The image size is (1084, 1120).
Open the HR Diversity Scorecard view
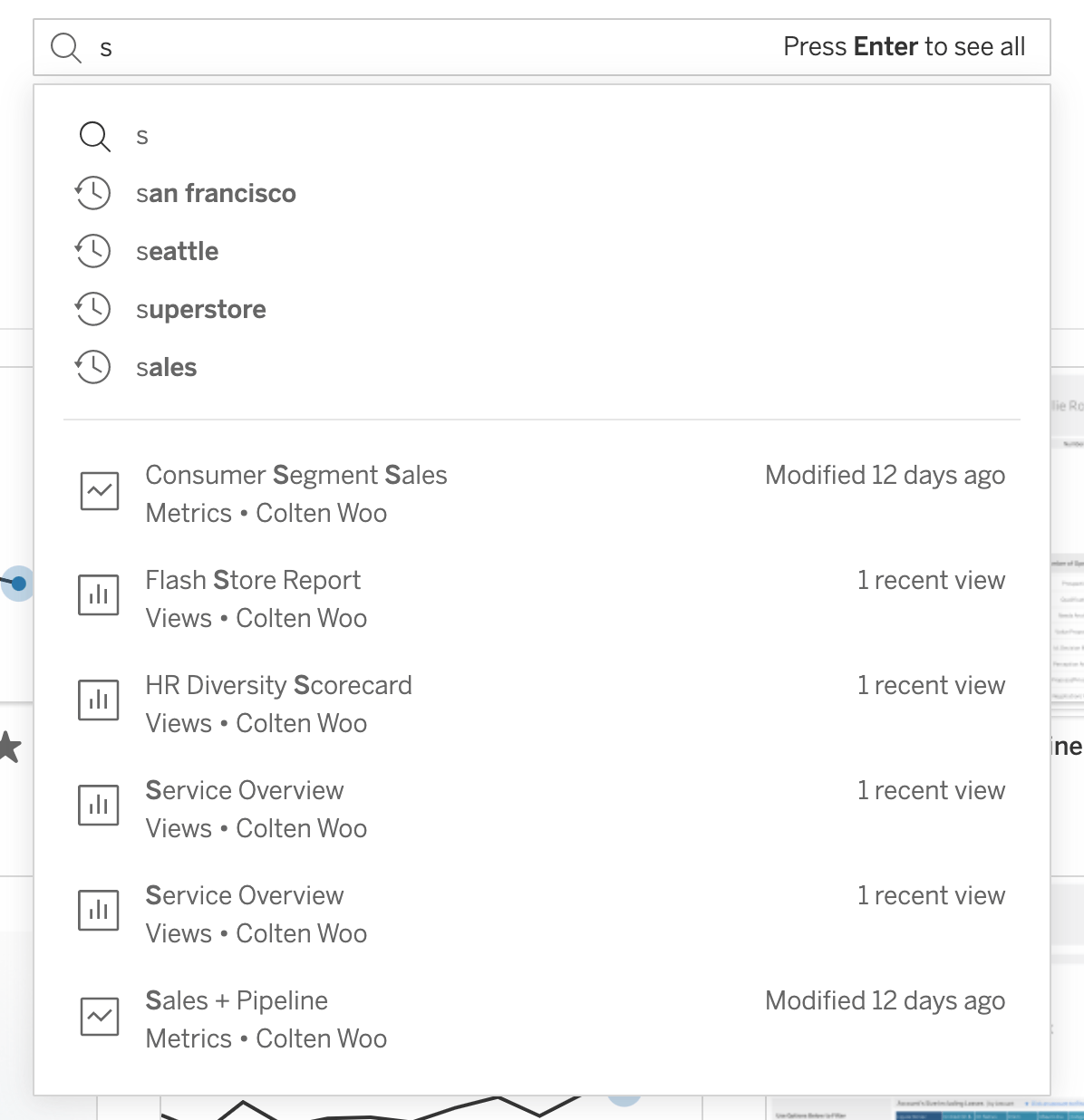278,686
